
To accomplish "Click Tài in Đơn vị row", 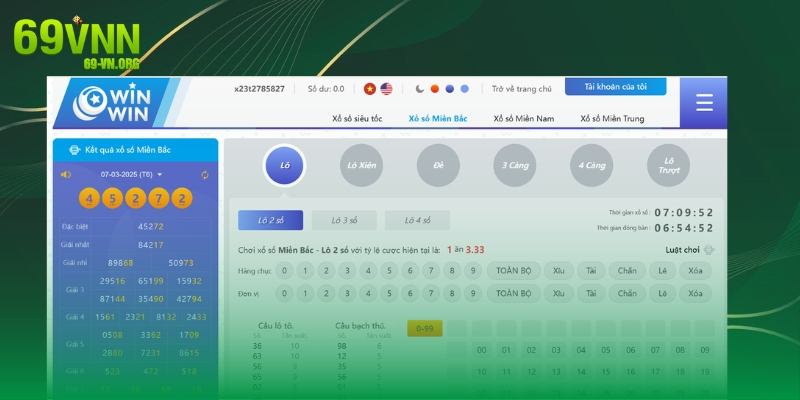I will point(591,293).
